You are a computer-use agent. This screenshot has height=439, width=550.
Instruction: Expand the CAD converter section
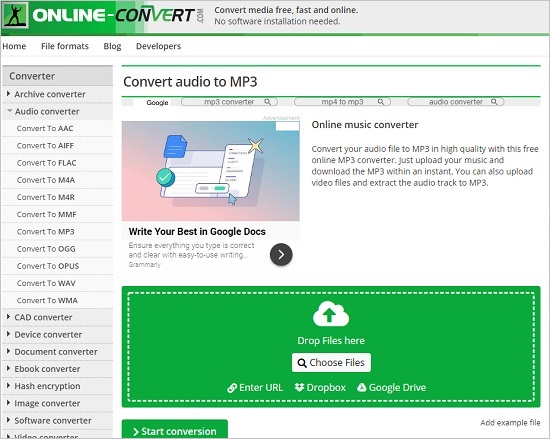click(58, 317)
